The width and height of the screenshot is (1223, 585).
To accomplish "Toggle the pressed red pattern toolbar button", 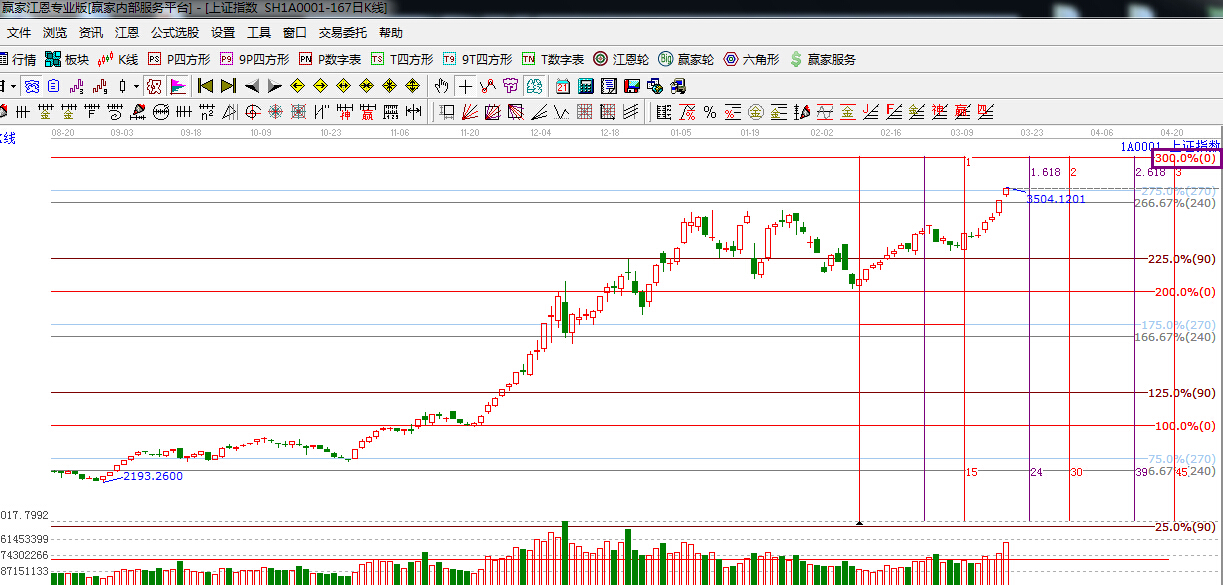I will point(153,86).
